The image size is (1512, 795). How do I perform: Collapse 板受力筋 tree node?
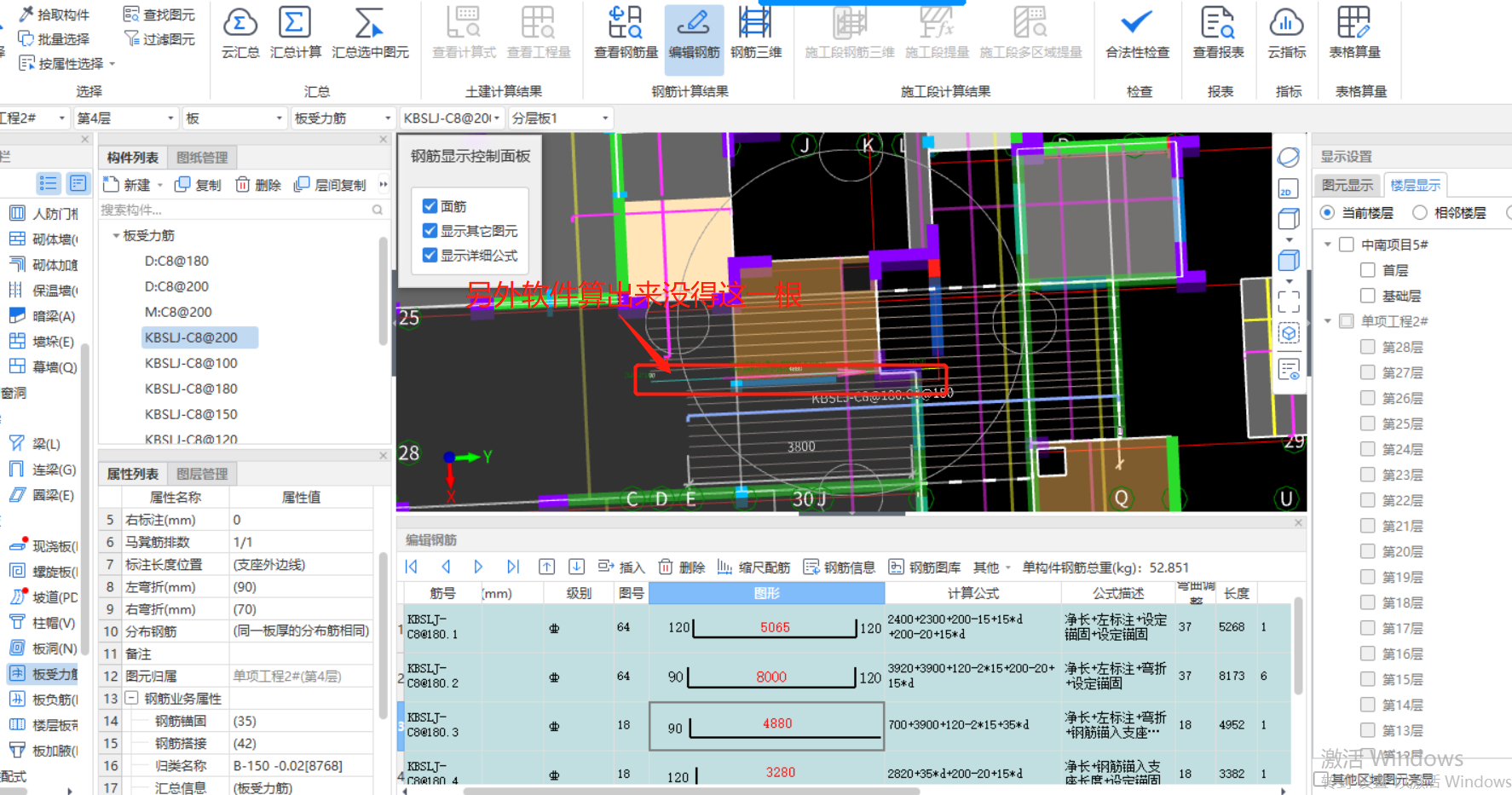[x=116, y=235]
